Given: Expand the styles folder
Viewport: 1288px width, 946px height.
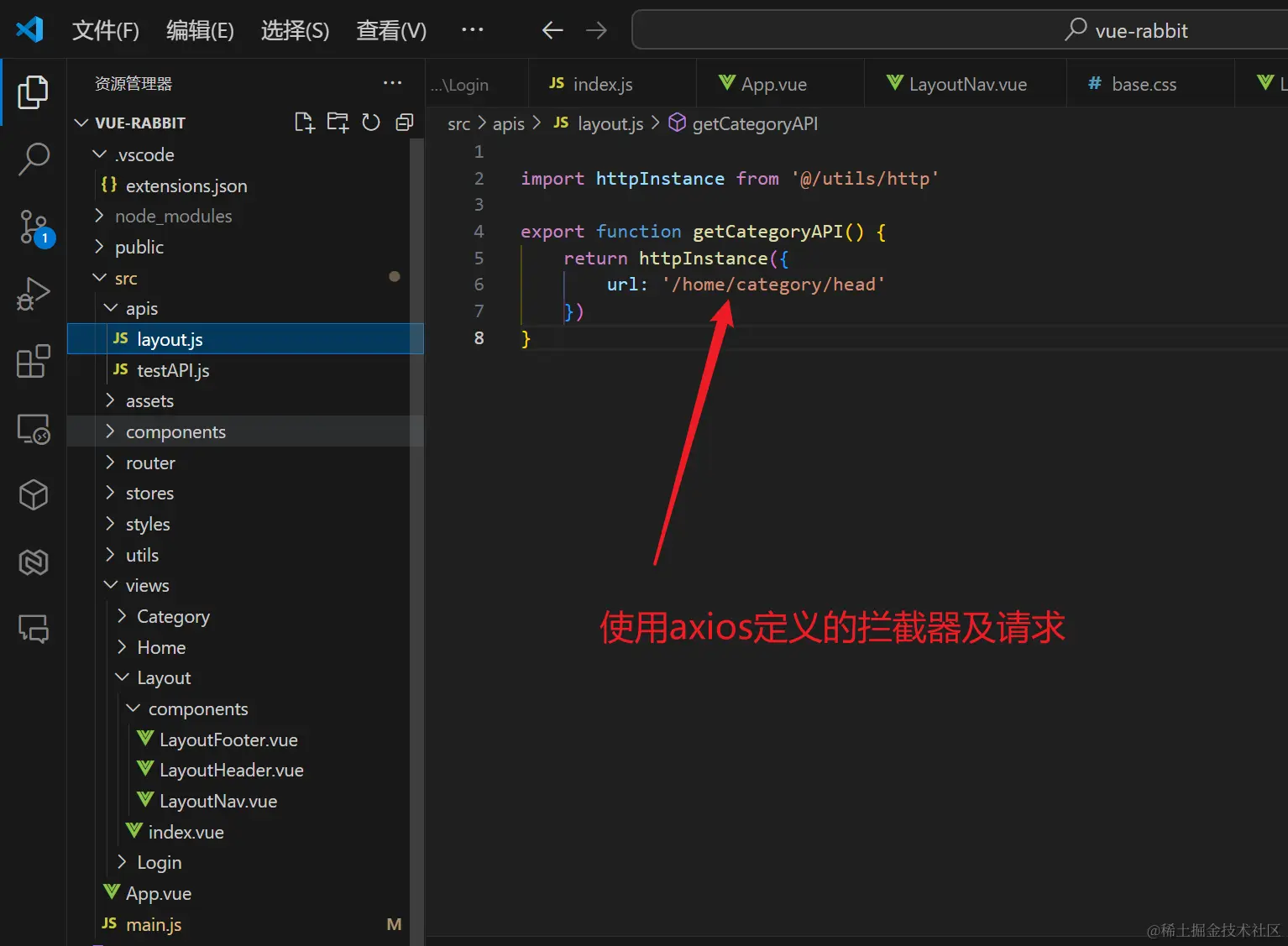Looking at the screenshot, I should (x=110, y=524).
